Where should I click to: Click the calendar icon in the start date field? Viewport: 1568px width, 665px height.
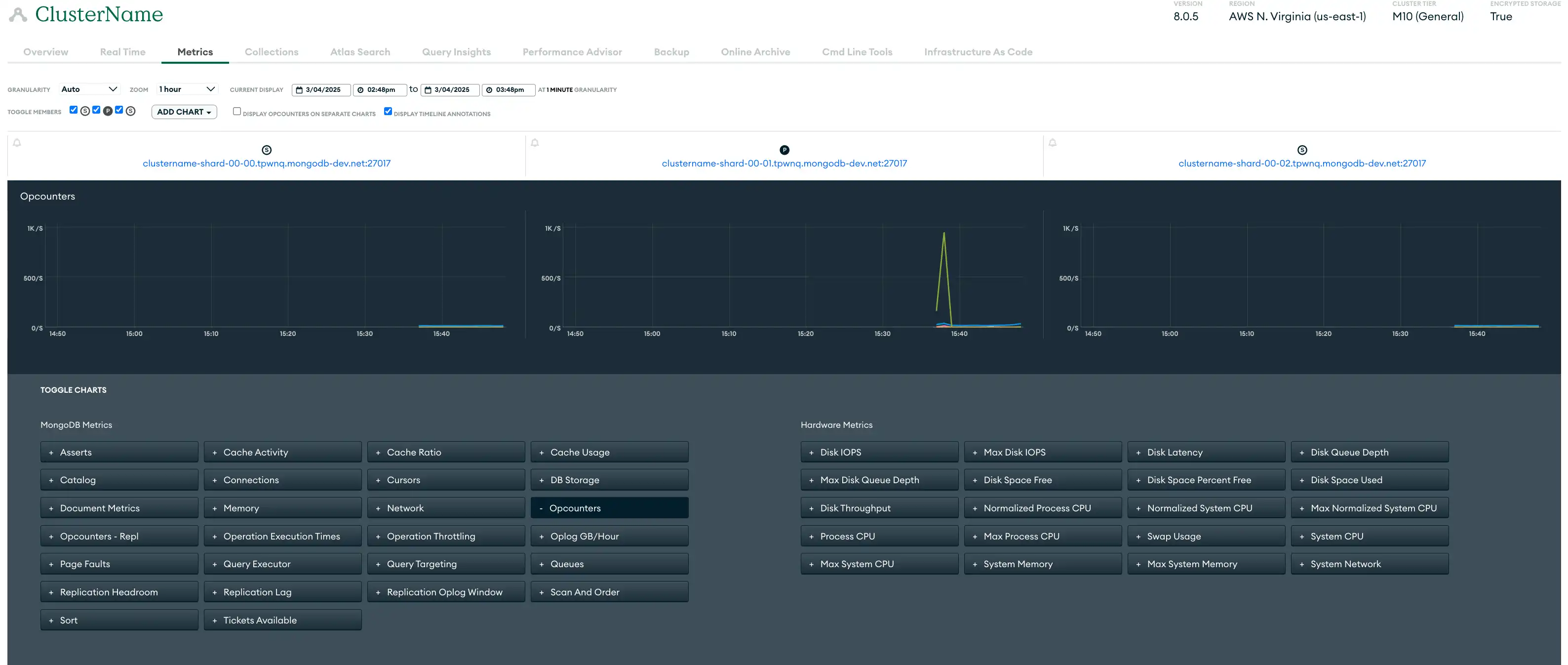click(x=299, y=90)
